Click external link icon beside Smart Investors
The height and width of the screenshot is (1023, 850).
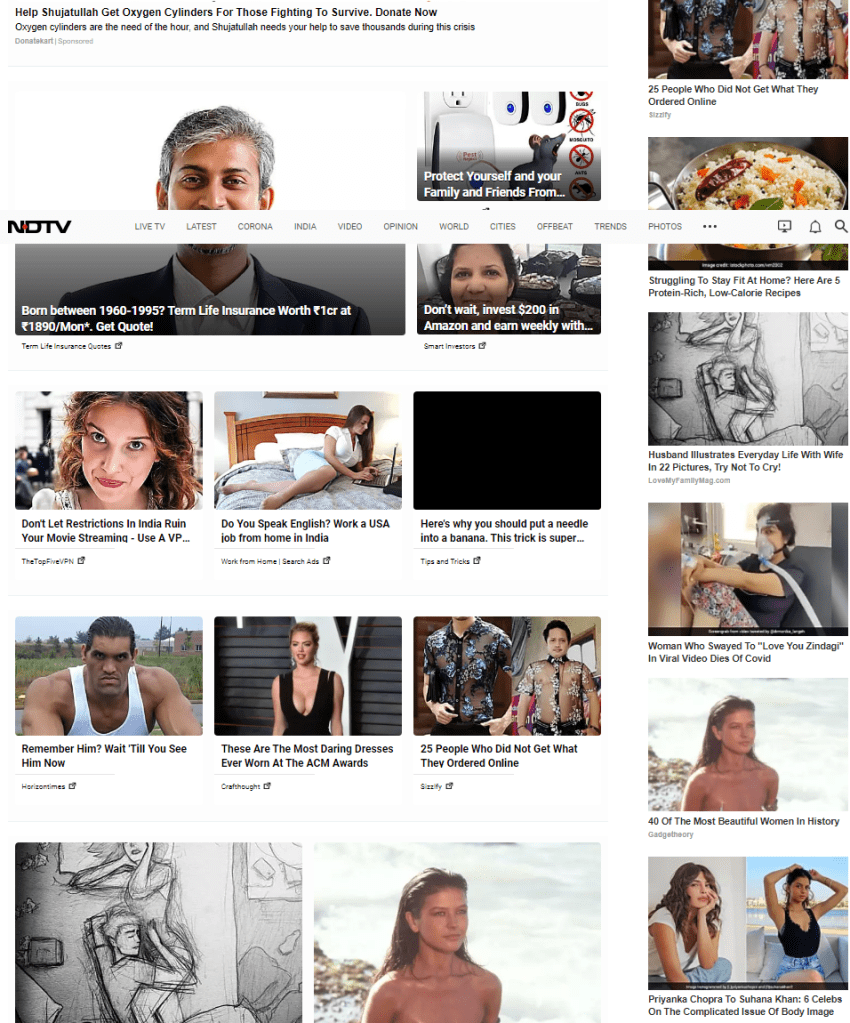pyautogui.click(x=482, y=346)
